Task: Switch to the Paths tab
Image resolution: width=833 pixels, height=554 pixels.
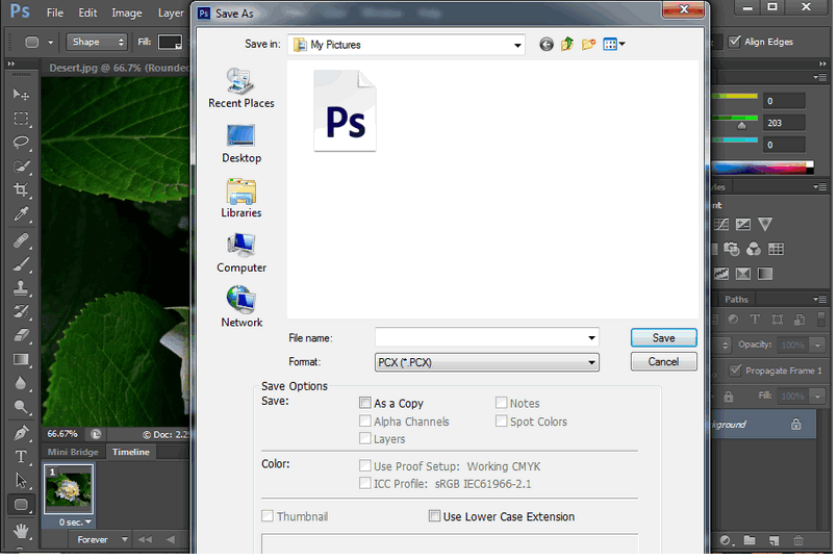Action: pyautogui.click(x=736, y=299)
